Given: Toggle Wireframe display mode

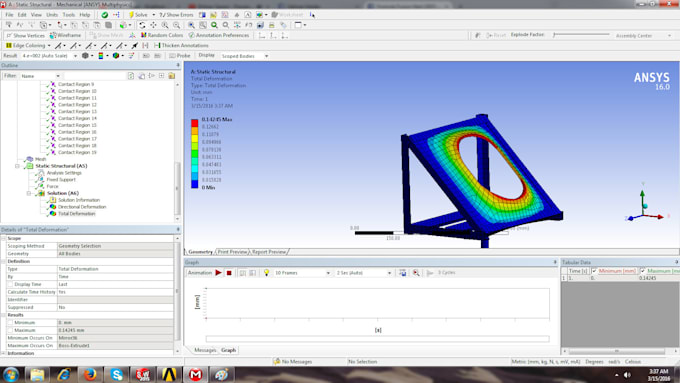Looking at the screenshot, I should tap(65, 35).
